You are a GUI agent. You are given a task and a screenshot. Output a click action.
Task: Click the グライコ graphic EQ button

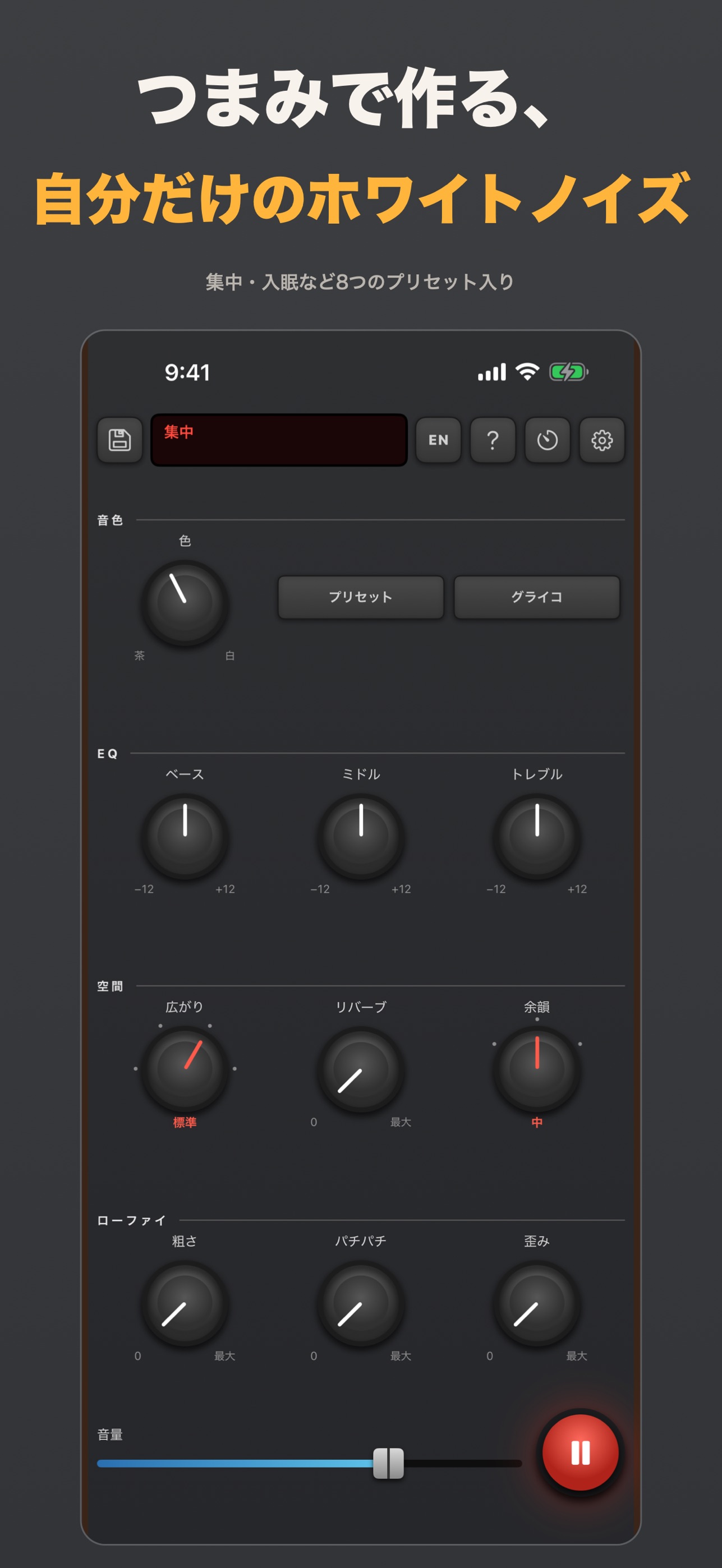click(537, 597)
